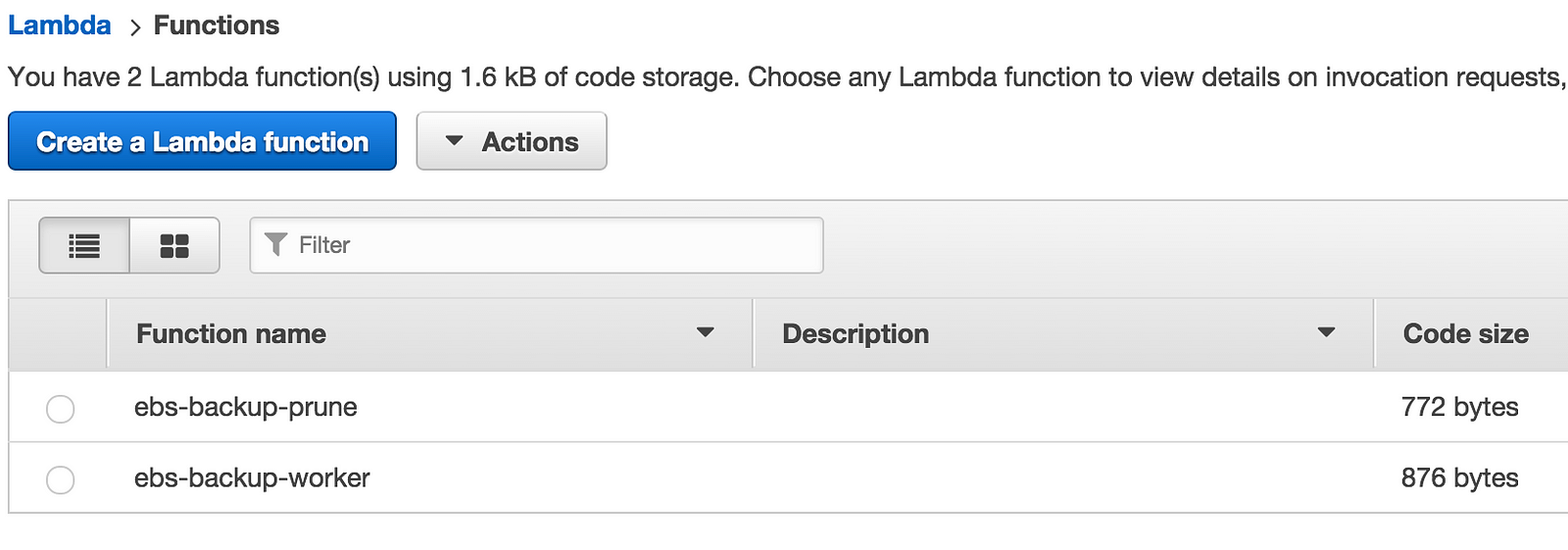Click the sort arrow in Description column
This screenshot has height=550, width=1568.
(1326, 333)
